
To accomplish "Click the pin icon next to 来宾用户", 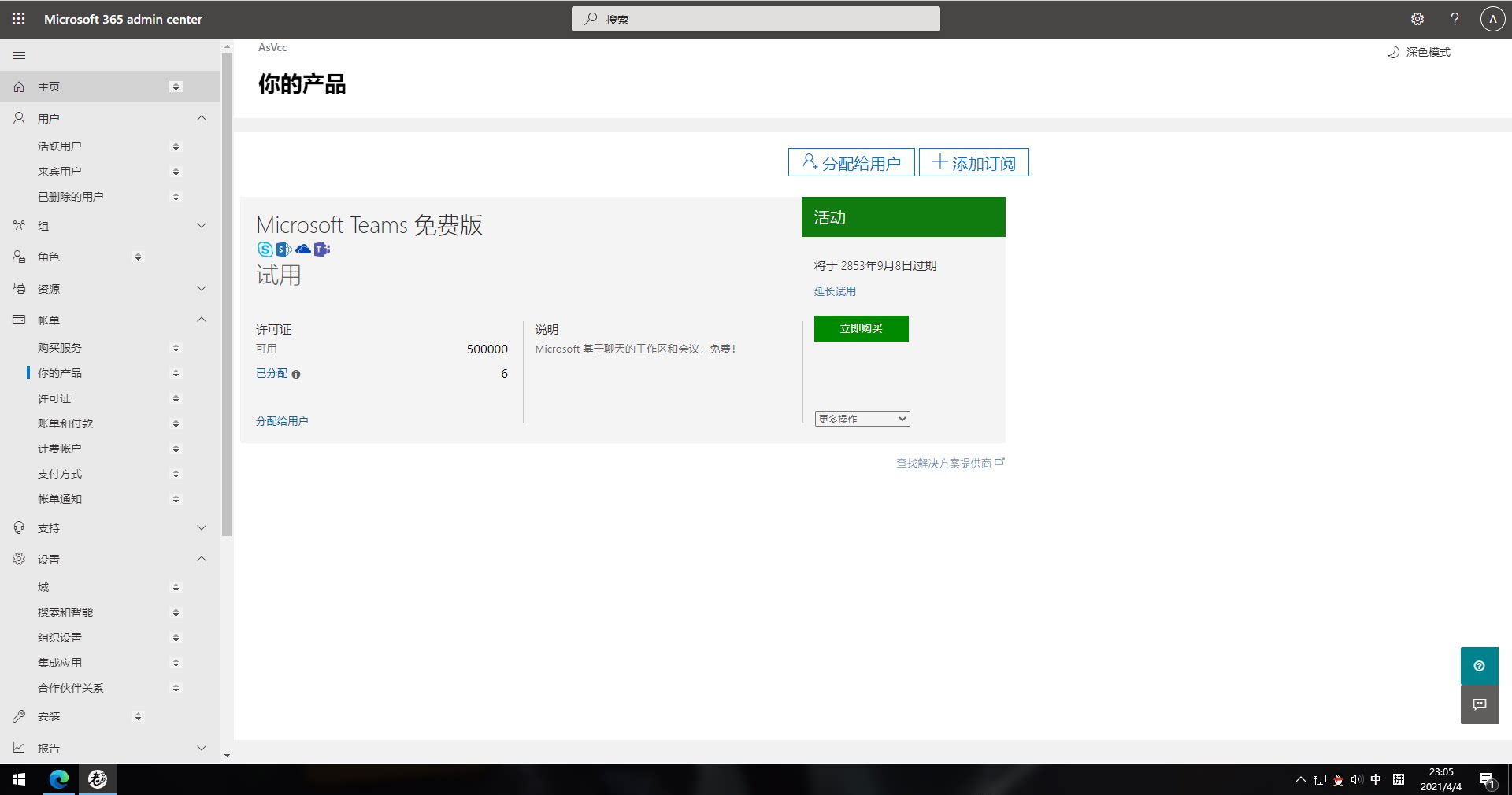I will (176, 172).
